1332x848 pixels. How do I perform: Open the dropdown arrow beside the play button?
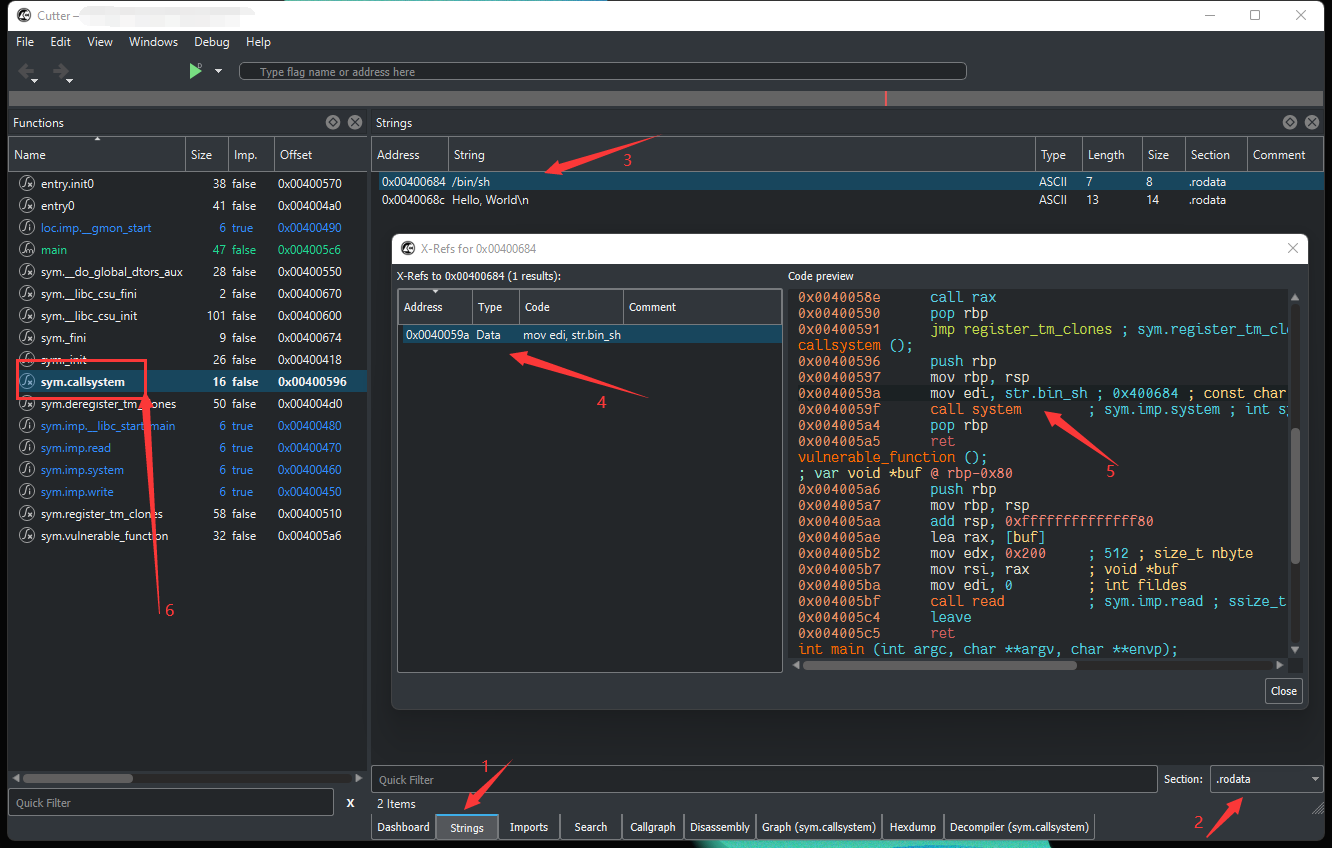(x=218, y=72)
